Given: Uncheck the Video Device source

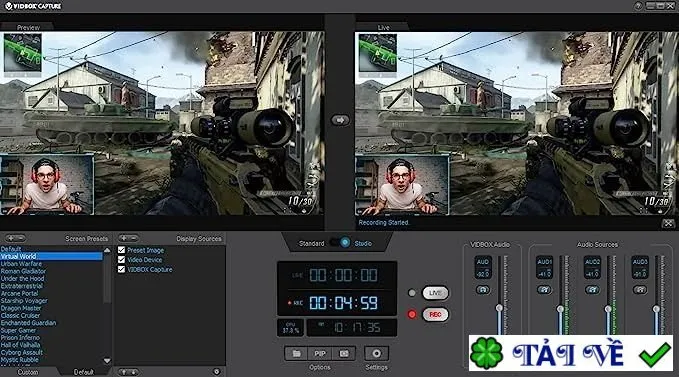Looking at the screenshot, I should pos(122,260).
